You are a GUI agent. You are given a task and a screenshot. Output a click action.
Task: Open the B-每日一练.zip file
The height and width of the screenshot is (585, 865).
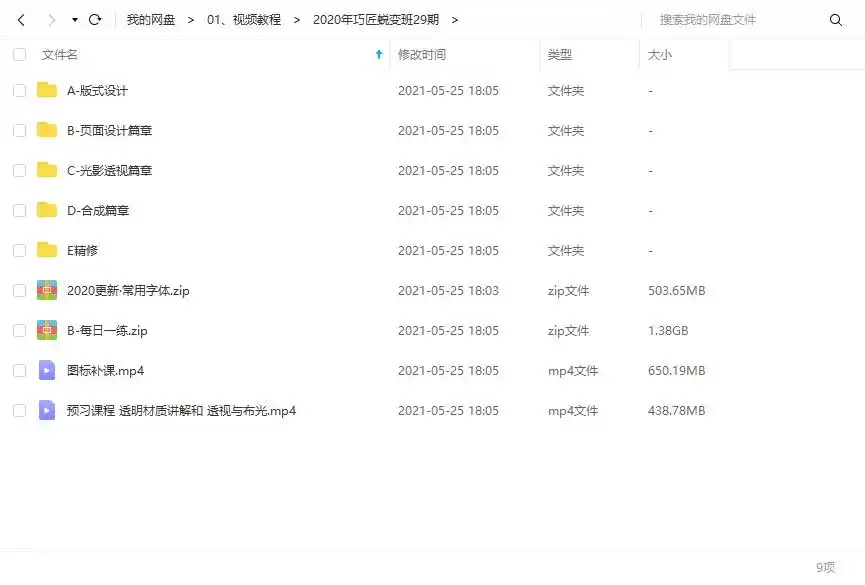pyautogui.click(x=104, y=330)
